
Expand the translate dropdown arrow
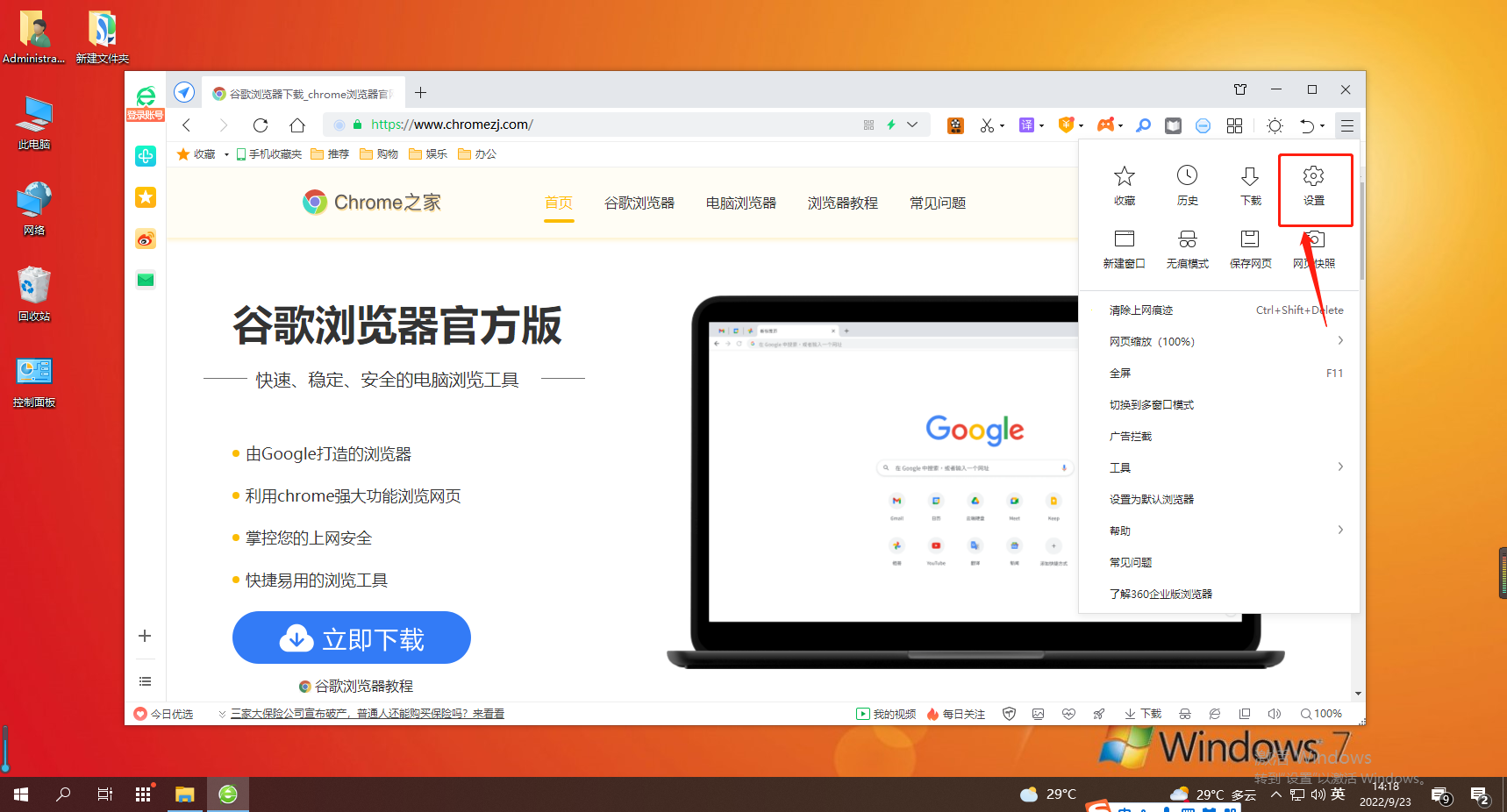pyautogui.click(x=1041, y=126)
